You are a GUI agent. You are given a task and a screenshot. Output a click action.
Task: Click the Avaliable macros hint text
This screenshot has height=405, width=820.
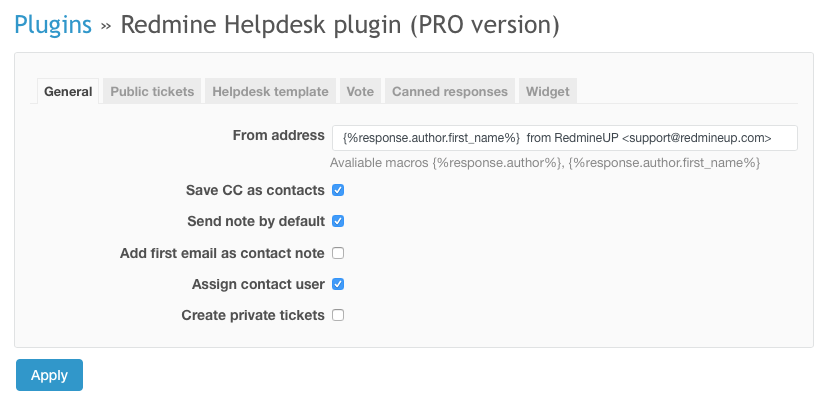(546, 162)
